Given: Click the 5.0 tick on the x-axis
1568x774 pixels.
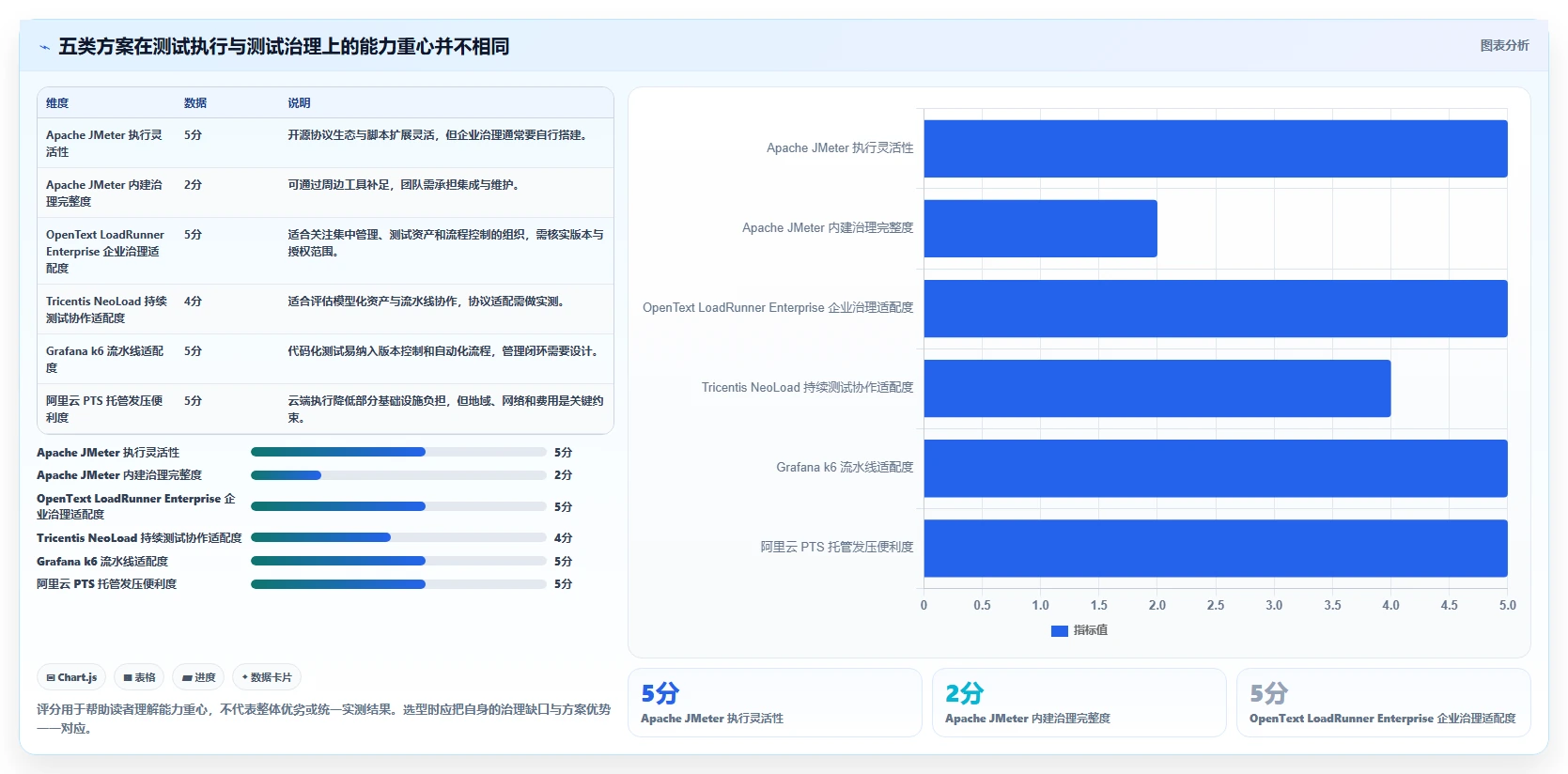Looking at the screenshot, I should pyautogui.click(x=1507, y=606).
